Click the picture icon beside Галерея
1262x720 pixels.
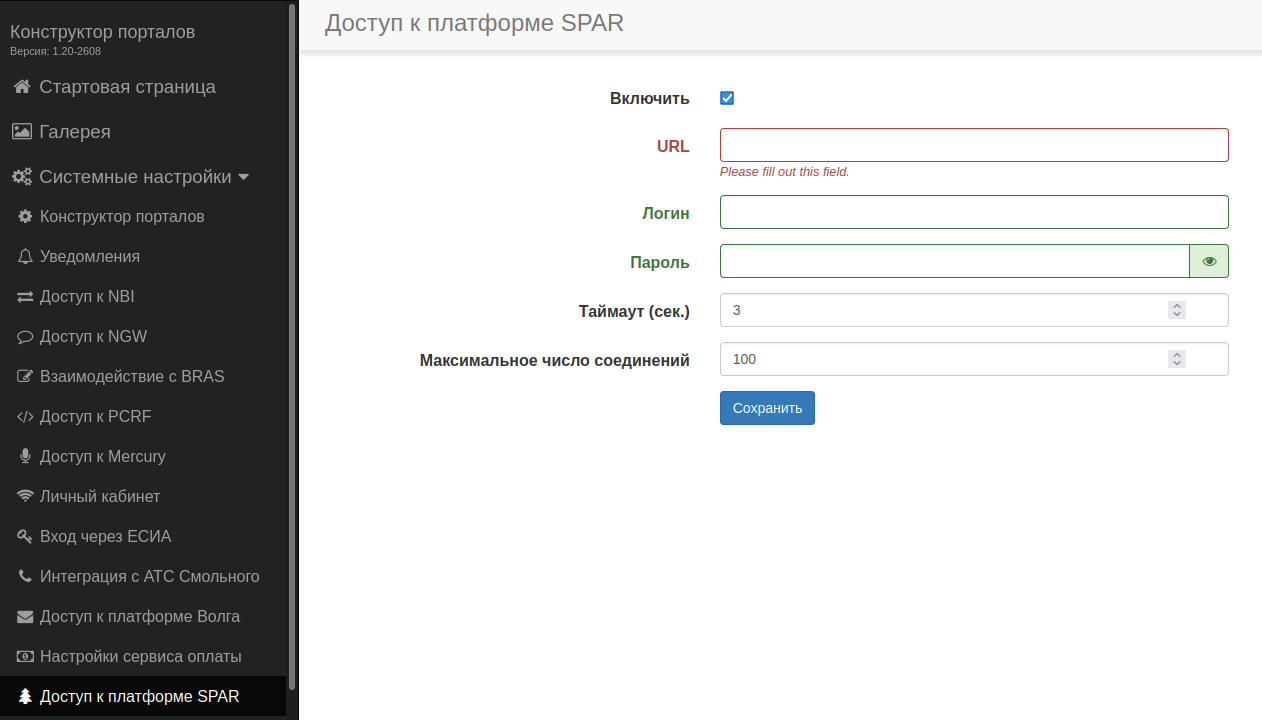click(21, 132)
